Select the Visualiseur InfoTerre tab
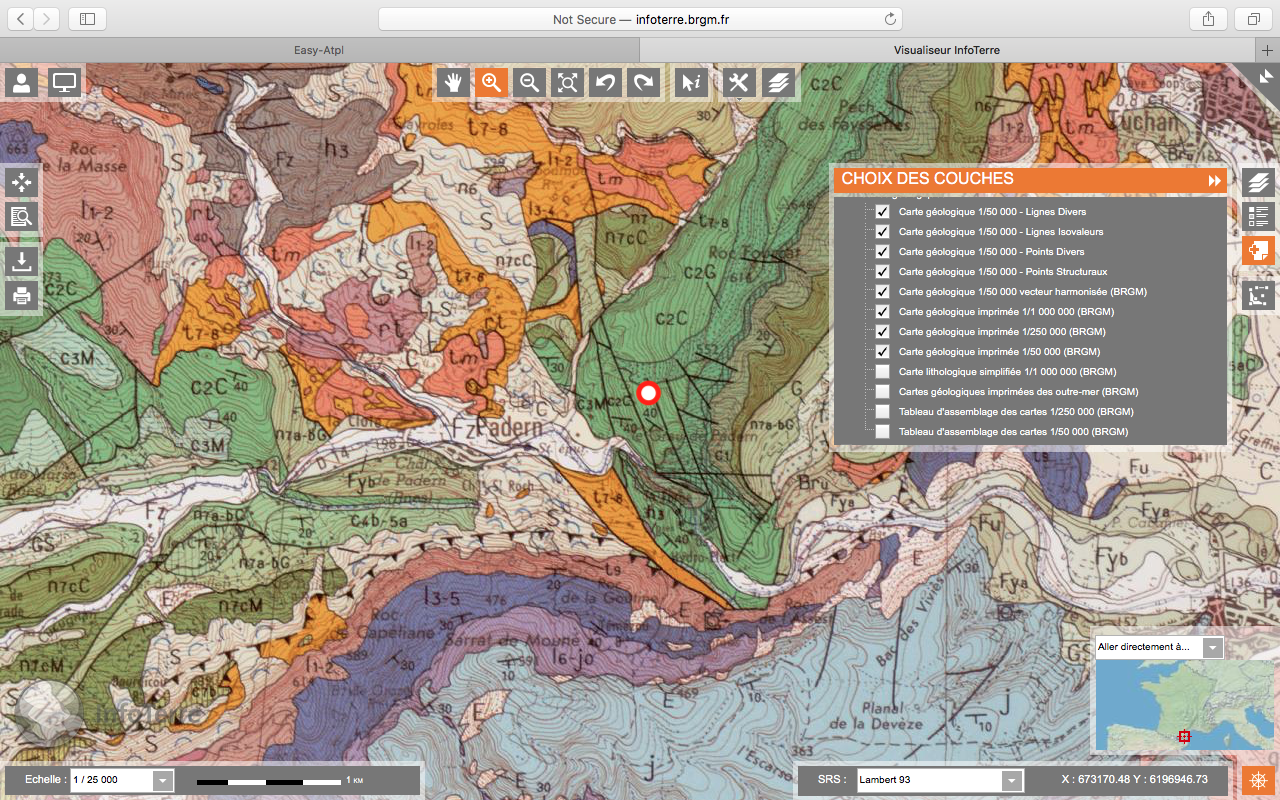The width and height of the screenshot is (1280, 800). click(946, 50)
